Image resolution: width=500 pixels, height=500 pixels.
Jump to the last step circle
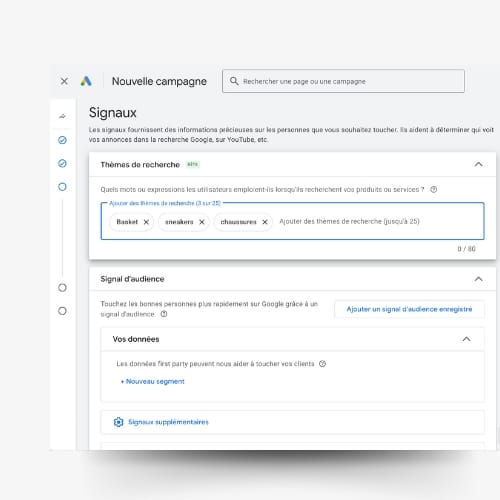pyautogui.click(x=62, y=311)
